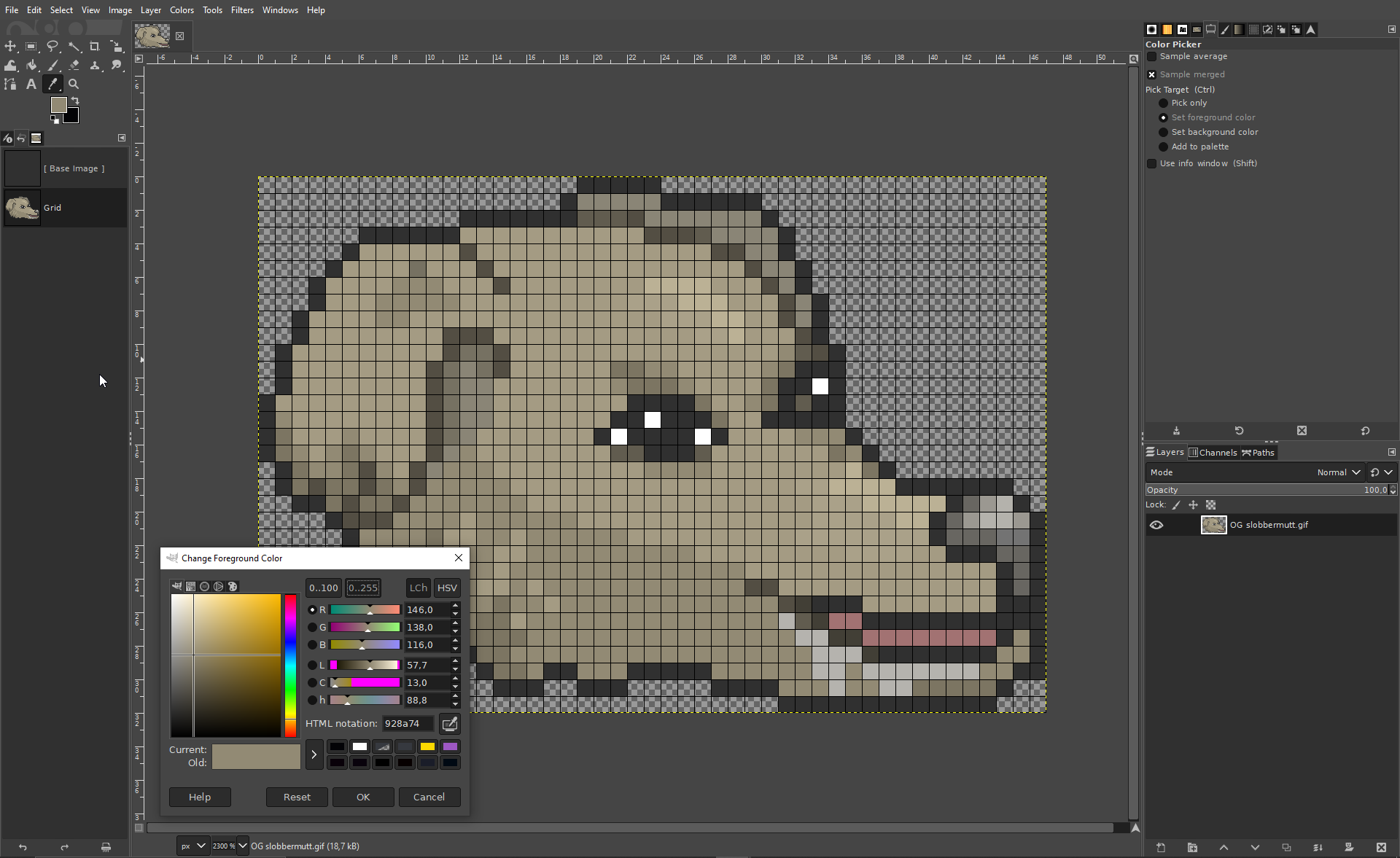Viewport: 1400px width, 858px height.
Task: Enable Sample average checkbox
Action: (x=1152, y=56)
